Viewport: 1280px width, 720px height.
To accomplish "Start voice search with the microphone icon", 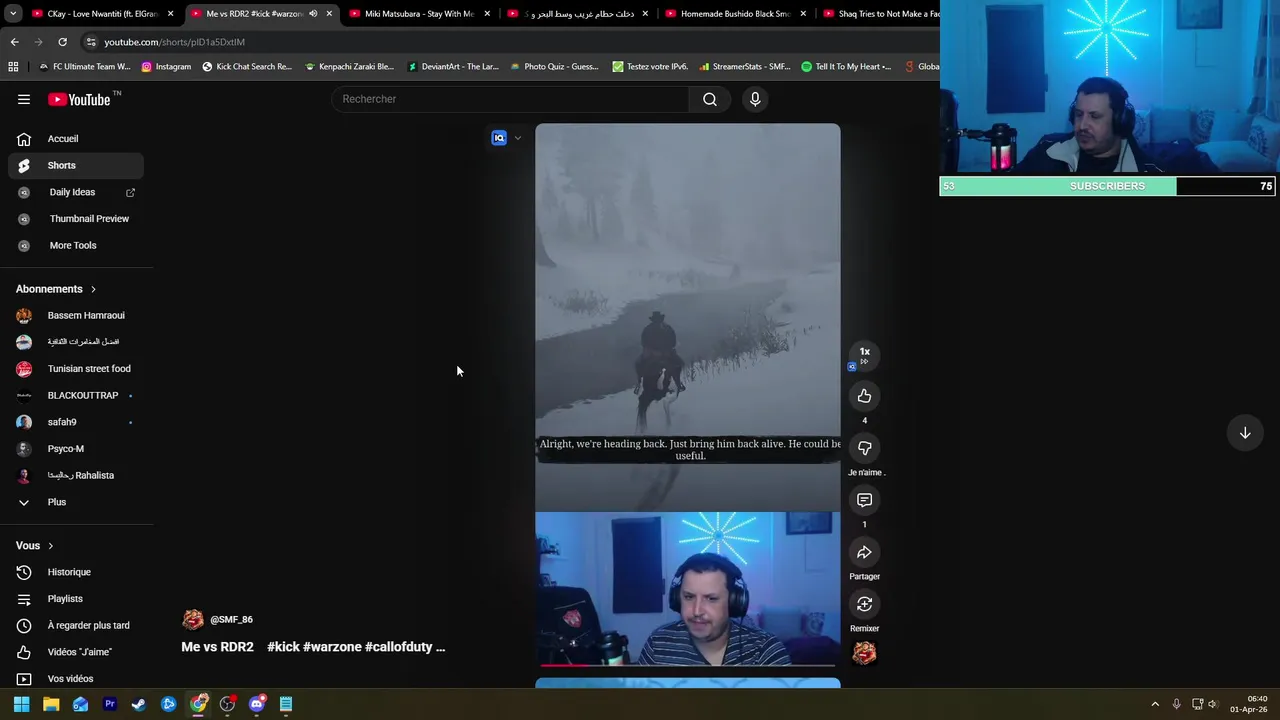I will point(755,99).
